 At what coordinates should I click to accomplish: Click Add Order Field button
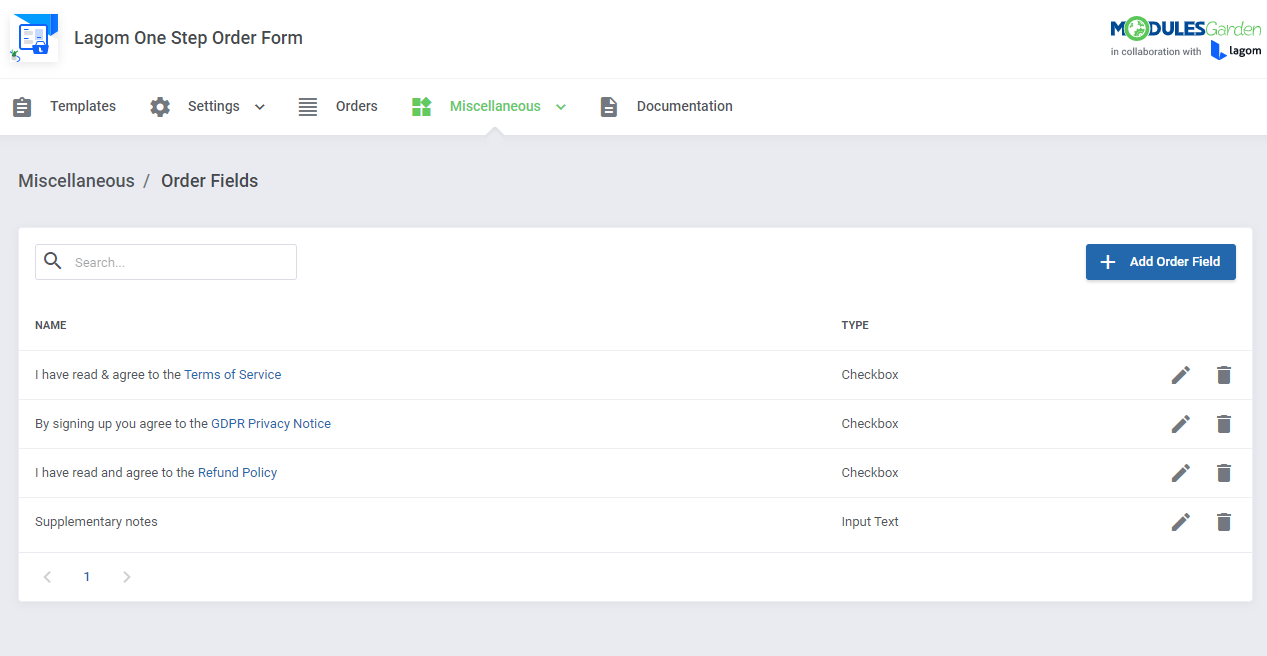[1160, 262]
